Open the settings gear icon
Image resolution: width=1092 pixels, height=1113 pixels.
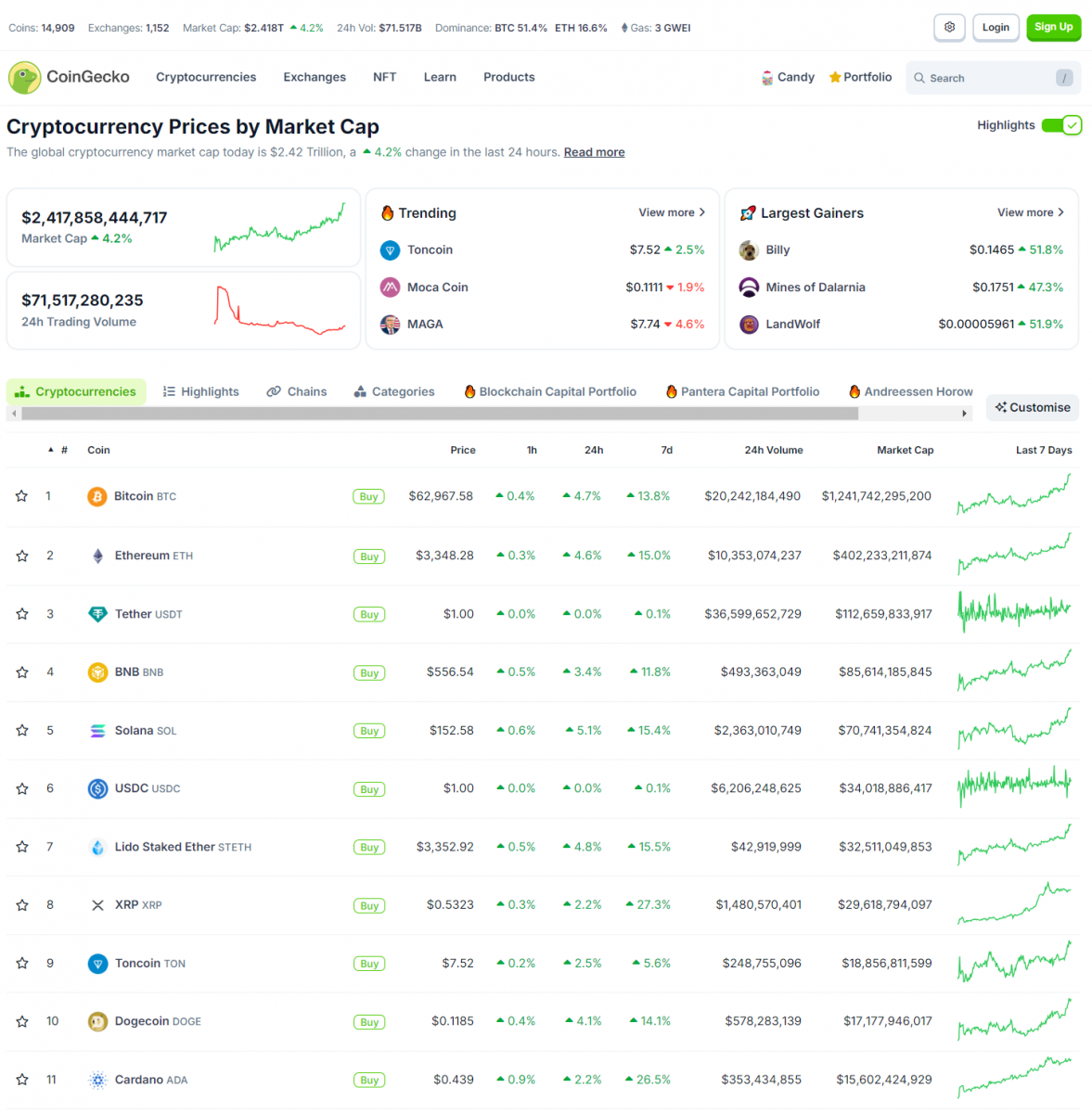click(x=949, y=28)
